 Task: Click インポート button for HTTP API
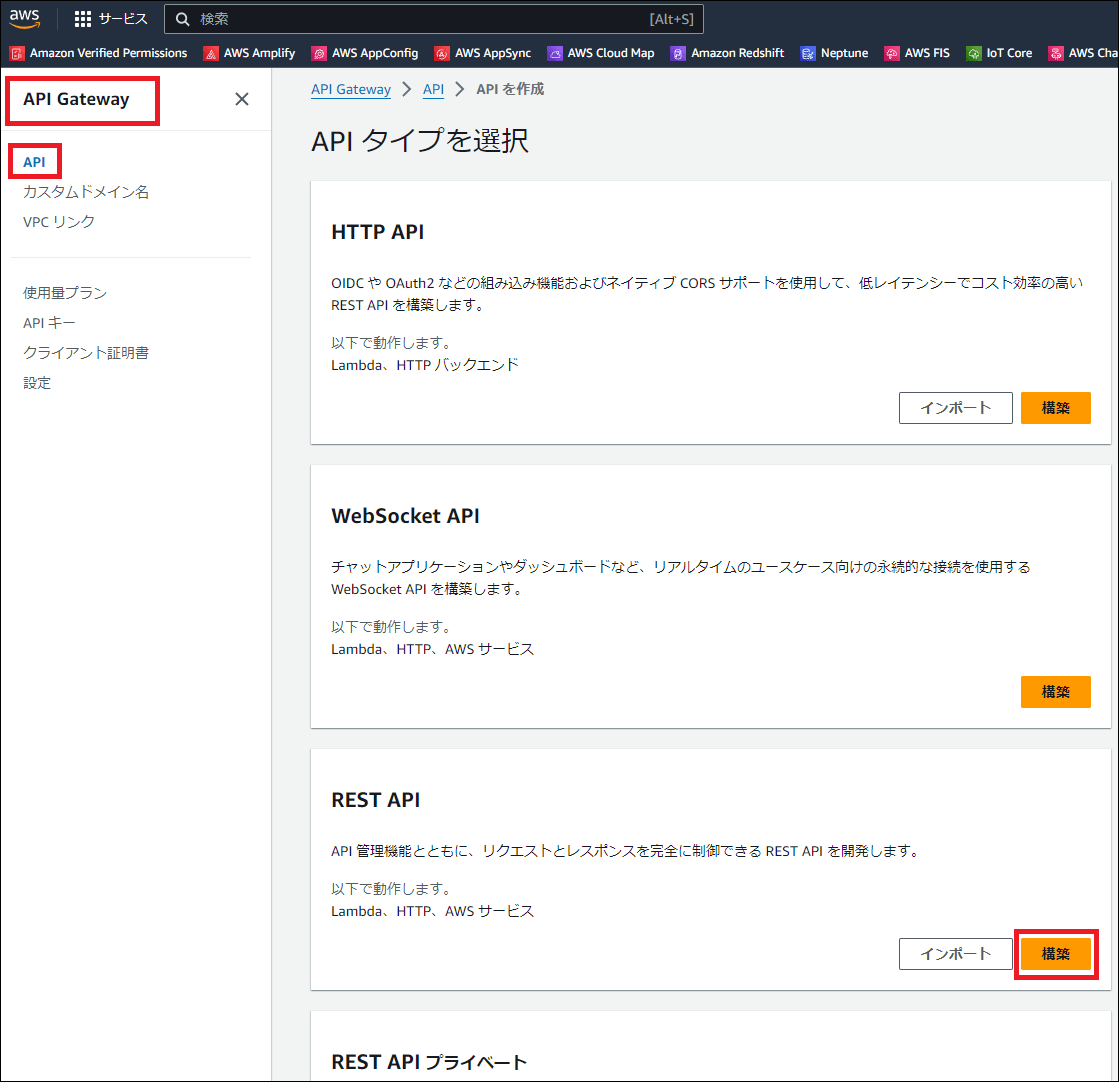pyautogui.click(x=955, y=408)
